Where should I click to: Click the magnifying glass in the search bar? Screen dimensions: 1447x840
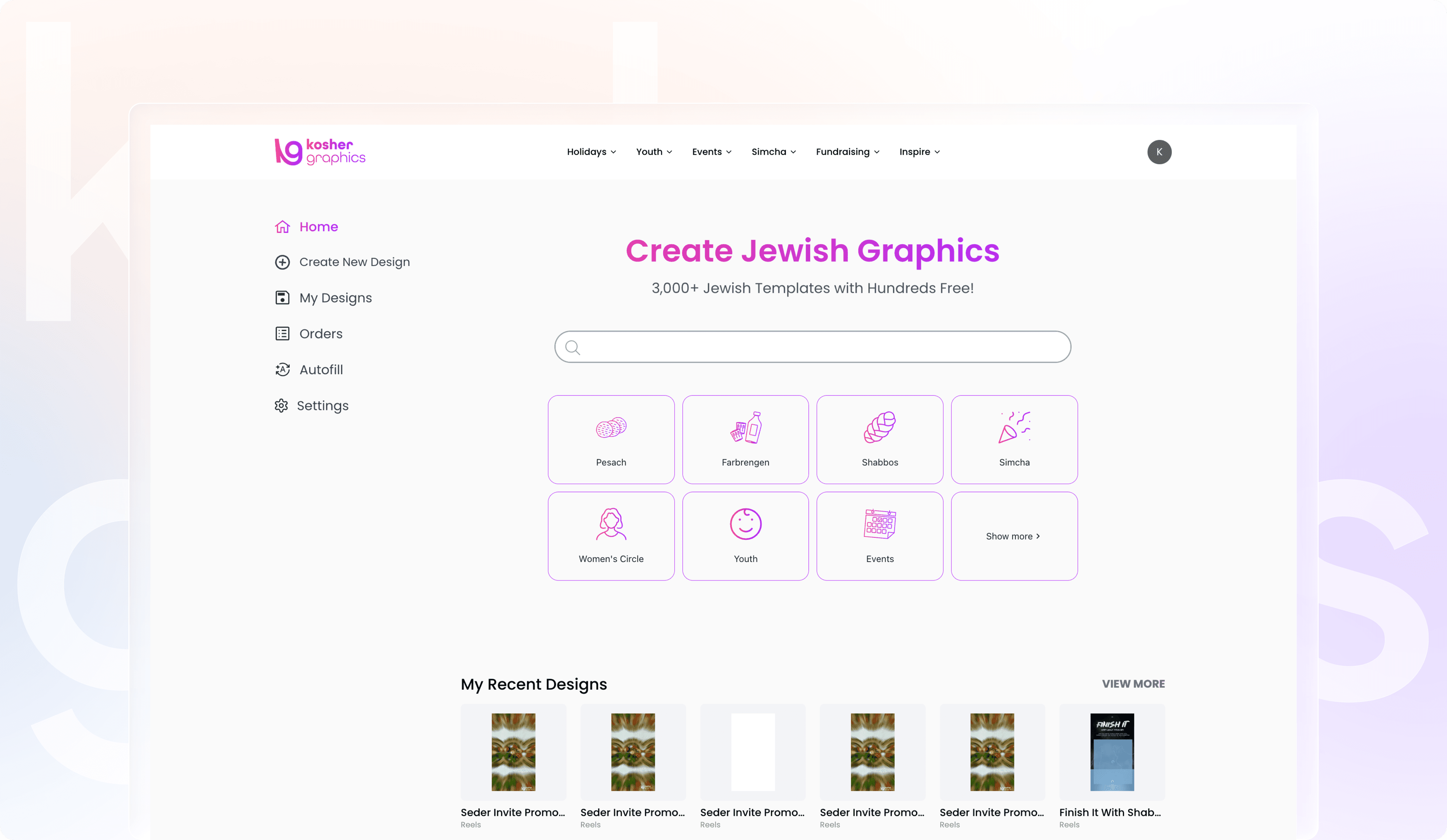click(572, 347)
